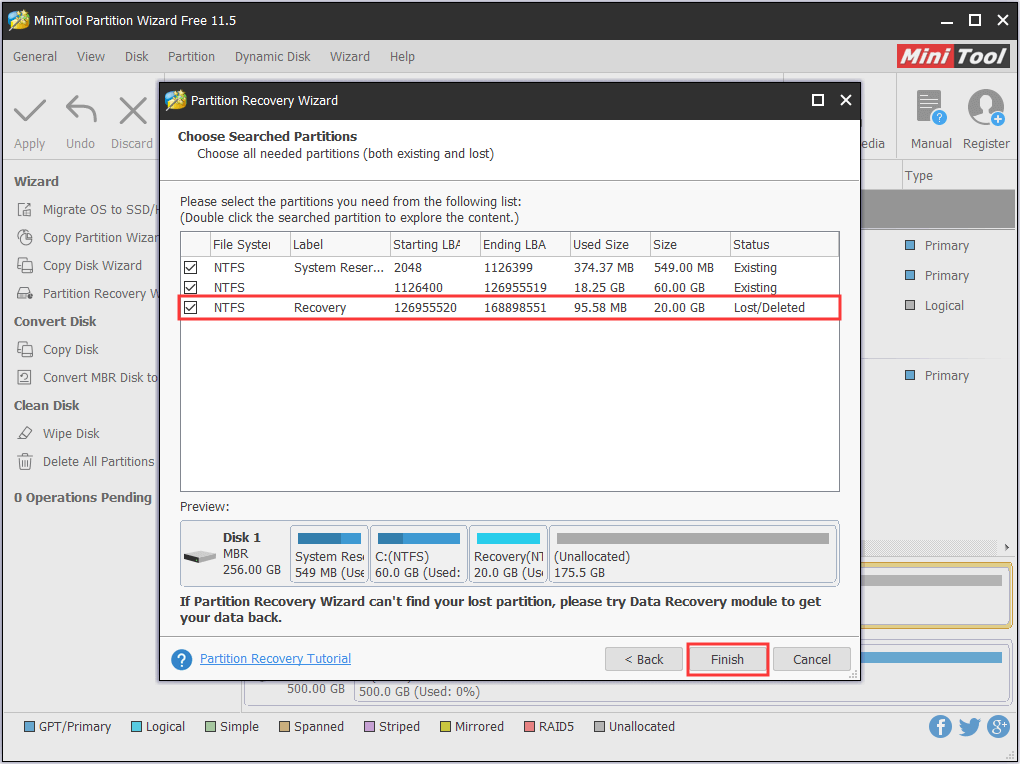This screenshot has height=764, width=1020.
Task: Click the Undo arrow icon
Action: coord(81,109)
